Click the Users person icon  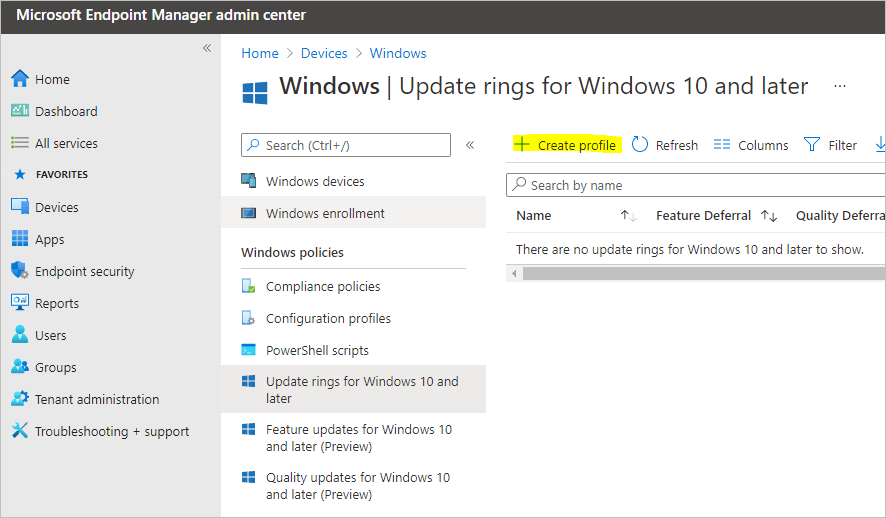point(20,334)
